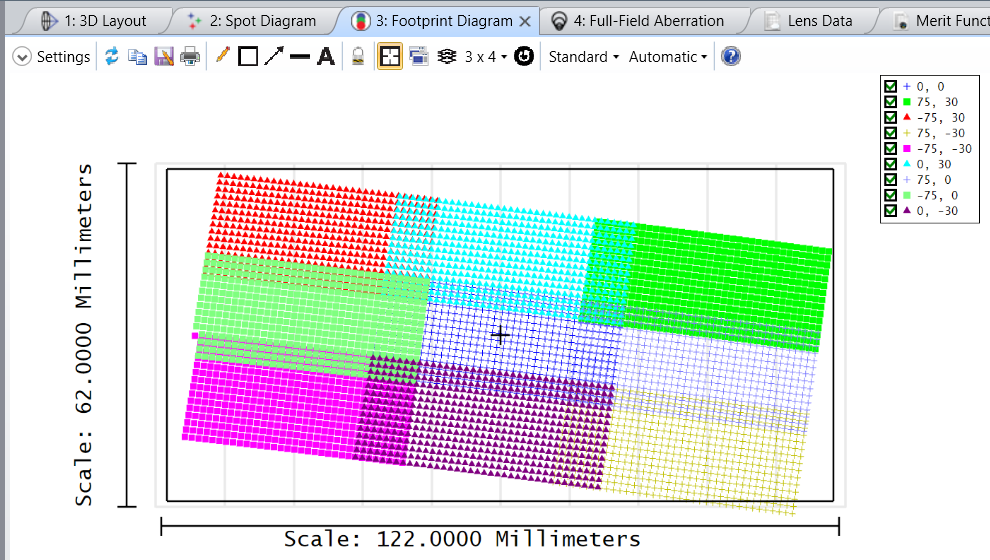The height and width of the screenshot is (560, 990).
Task: Uncheck the 75, 30 field checkbox
Action: (890, 102)
